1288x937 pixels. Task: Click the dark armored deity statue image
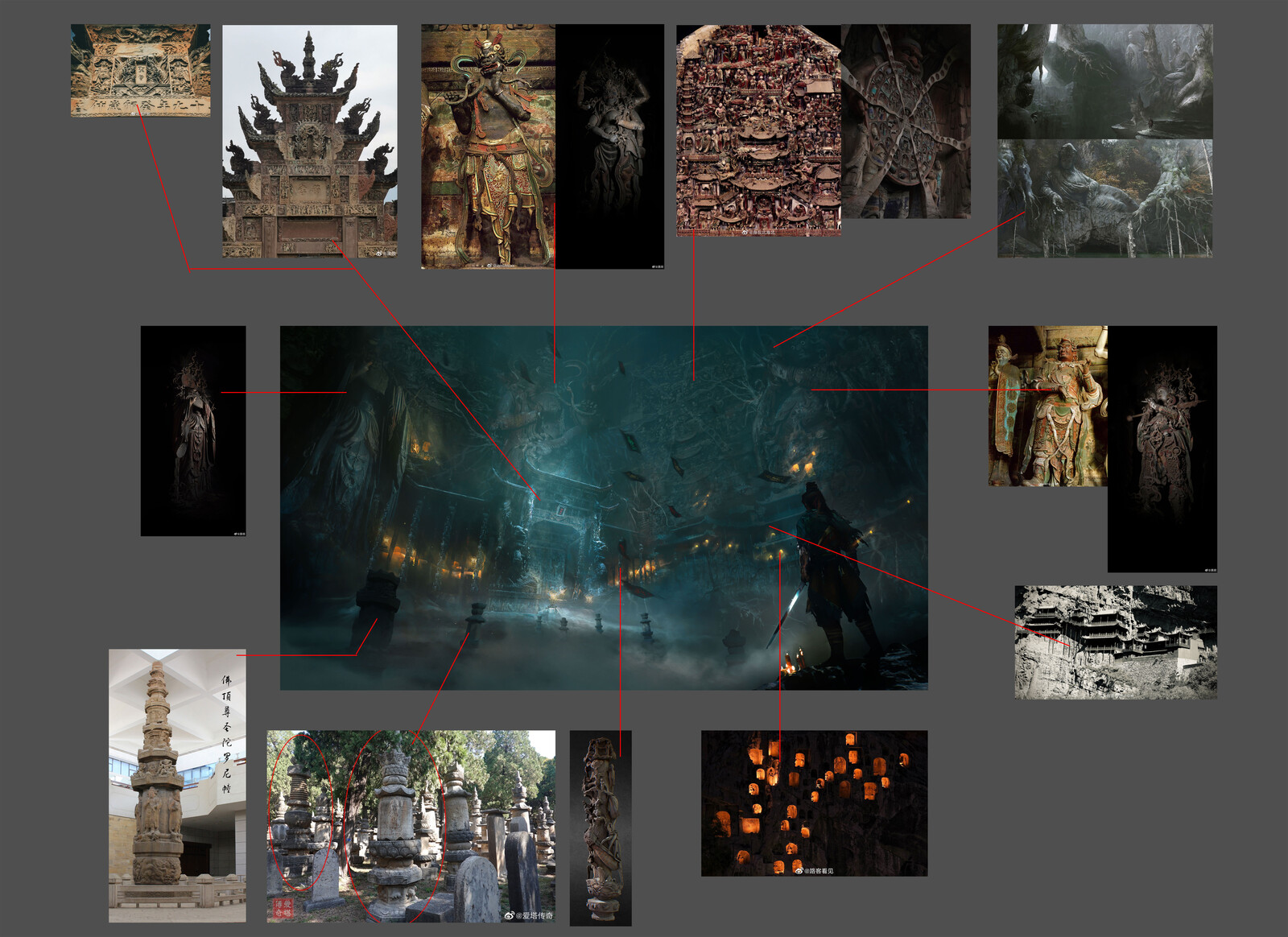pyautogui.click(x=1162, y=449)
